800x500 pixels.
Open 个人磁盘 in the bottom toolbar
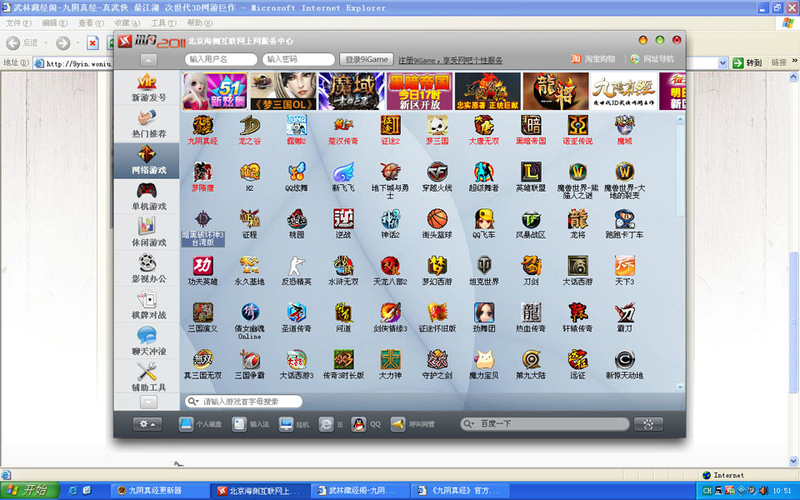coord(200,424)
